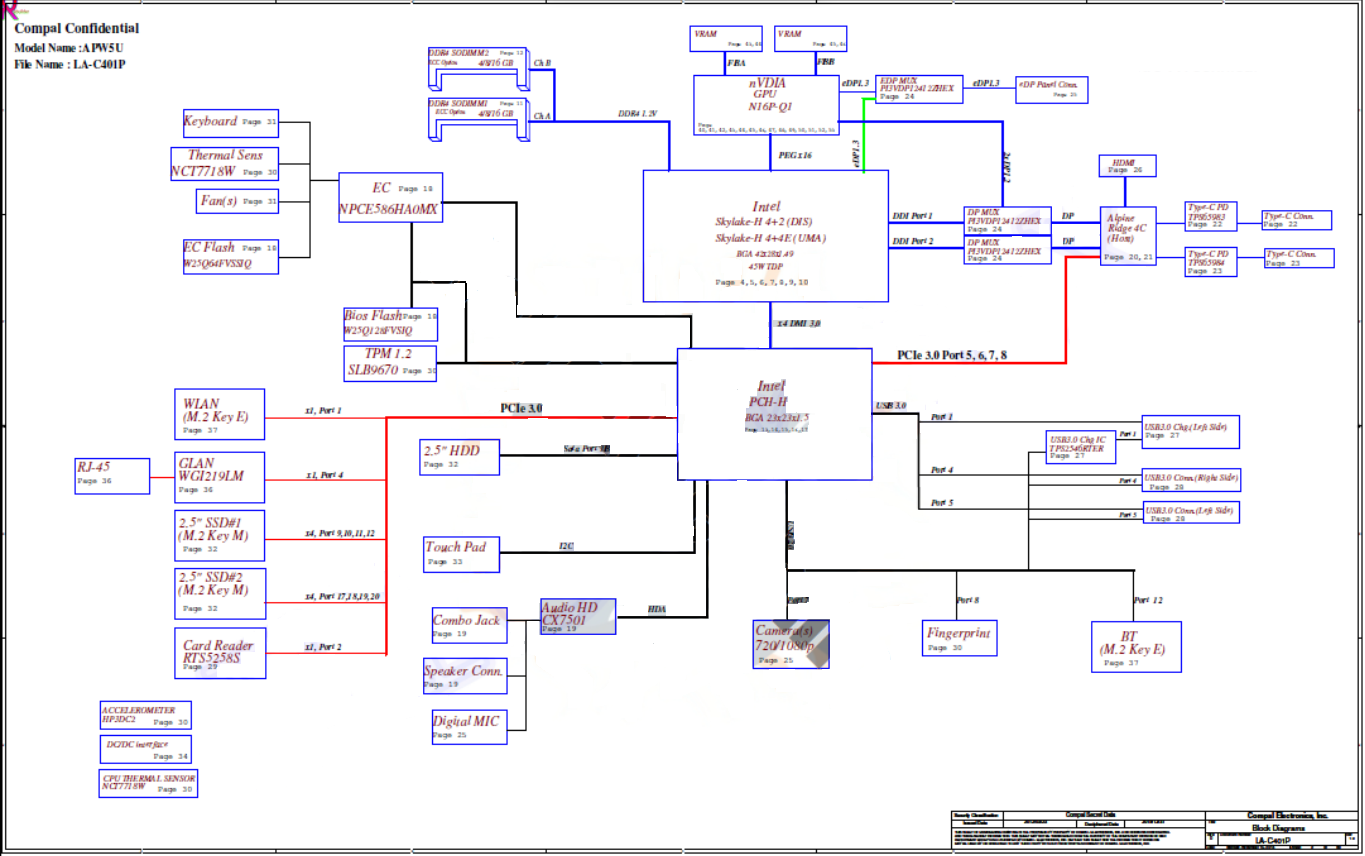This screenshot has height=856, width=1365.
Task: Click the "x4 DMI 3.0" link label
Action: point(799,324)
